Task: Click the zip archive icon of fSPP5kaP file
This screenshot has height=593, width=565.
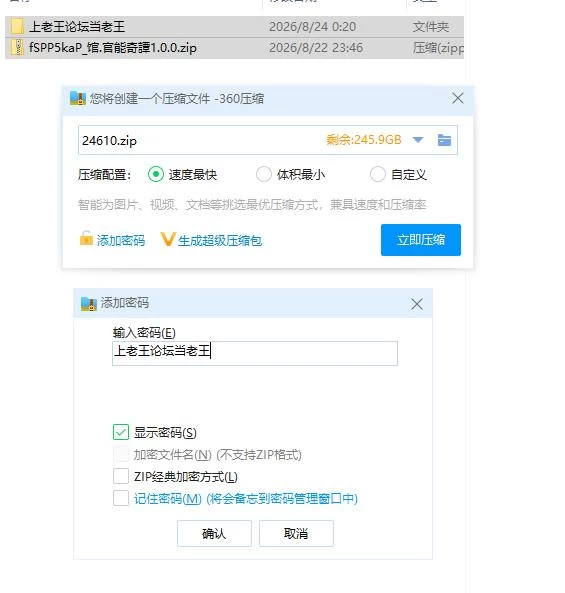Action: pos(17,48)
